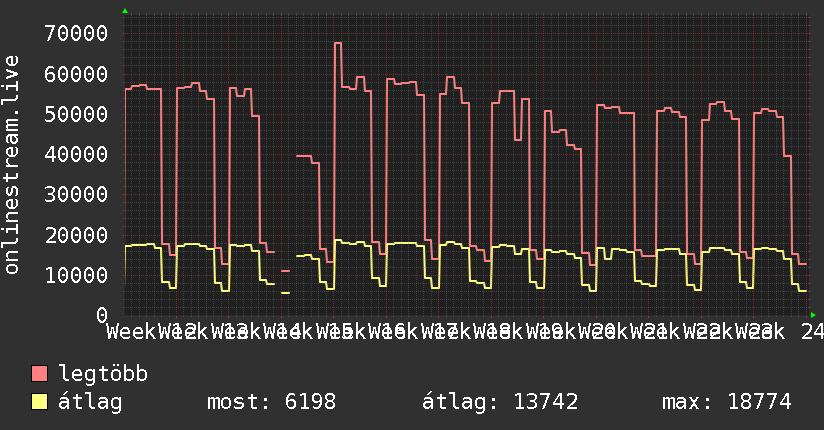Click the 40000 y-axis label
The width and height of the screenshot is (824, 430).
tap(76, 155)
